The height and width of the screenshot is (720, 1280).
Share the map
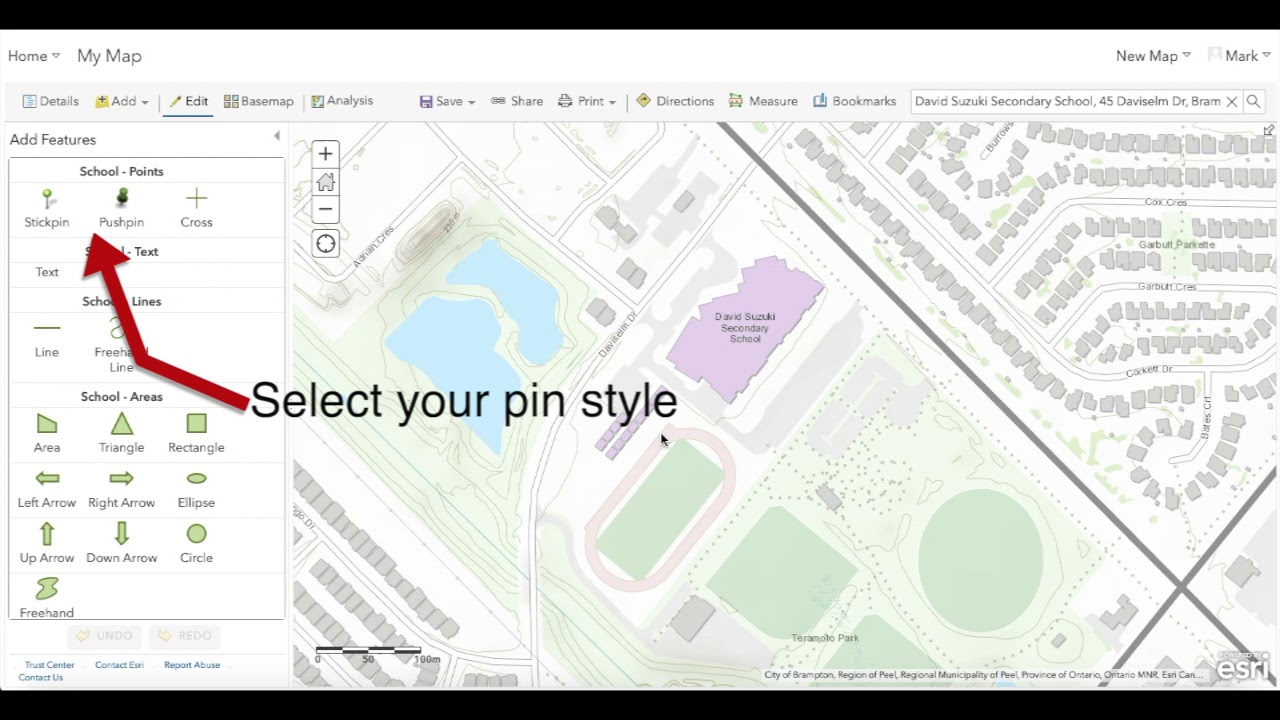pos(517,101)
